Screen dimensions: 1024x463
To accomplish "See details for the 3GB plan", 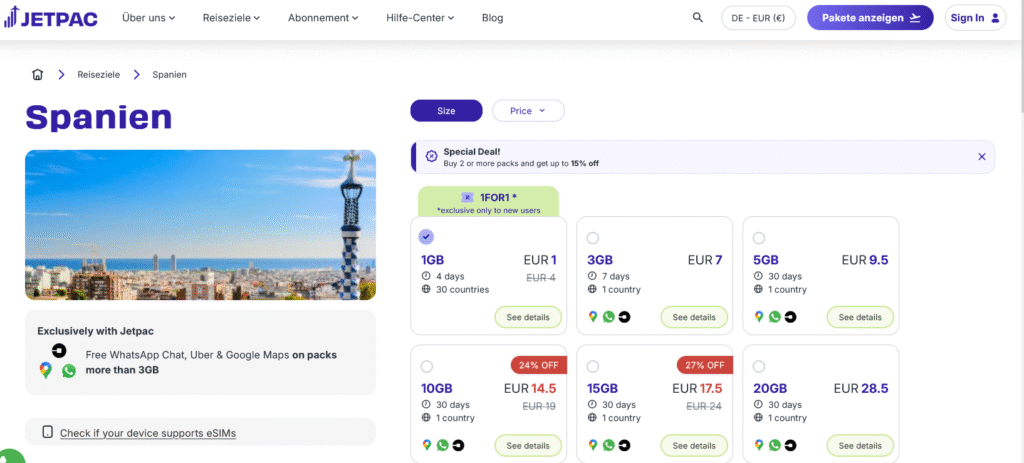I will point(694,317).
